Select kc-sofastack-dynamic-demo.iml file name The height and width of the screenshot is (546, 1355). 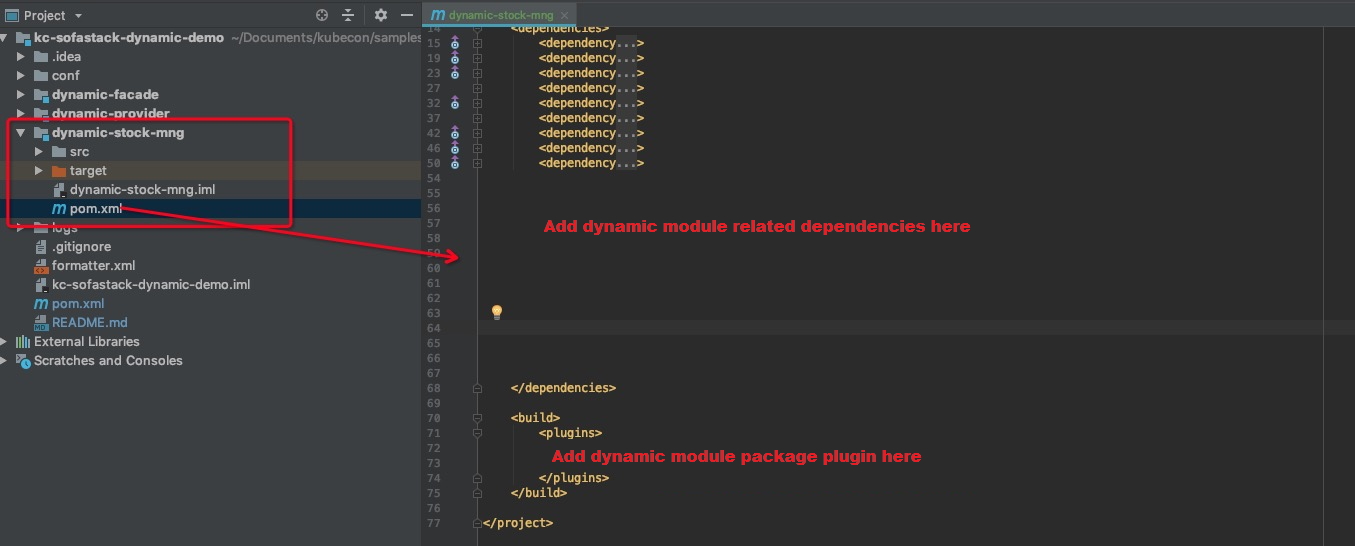[x=151, y=285]
